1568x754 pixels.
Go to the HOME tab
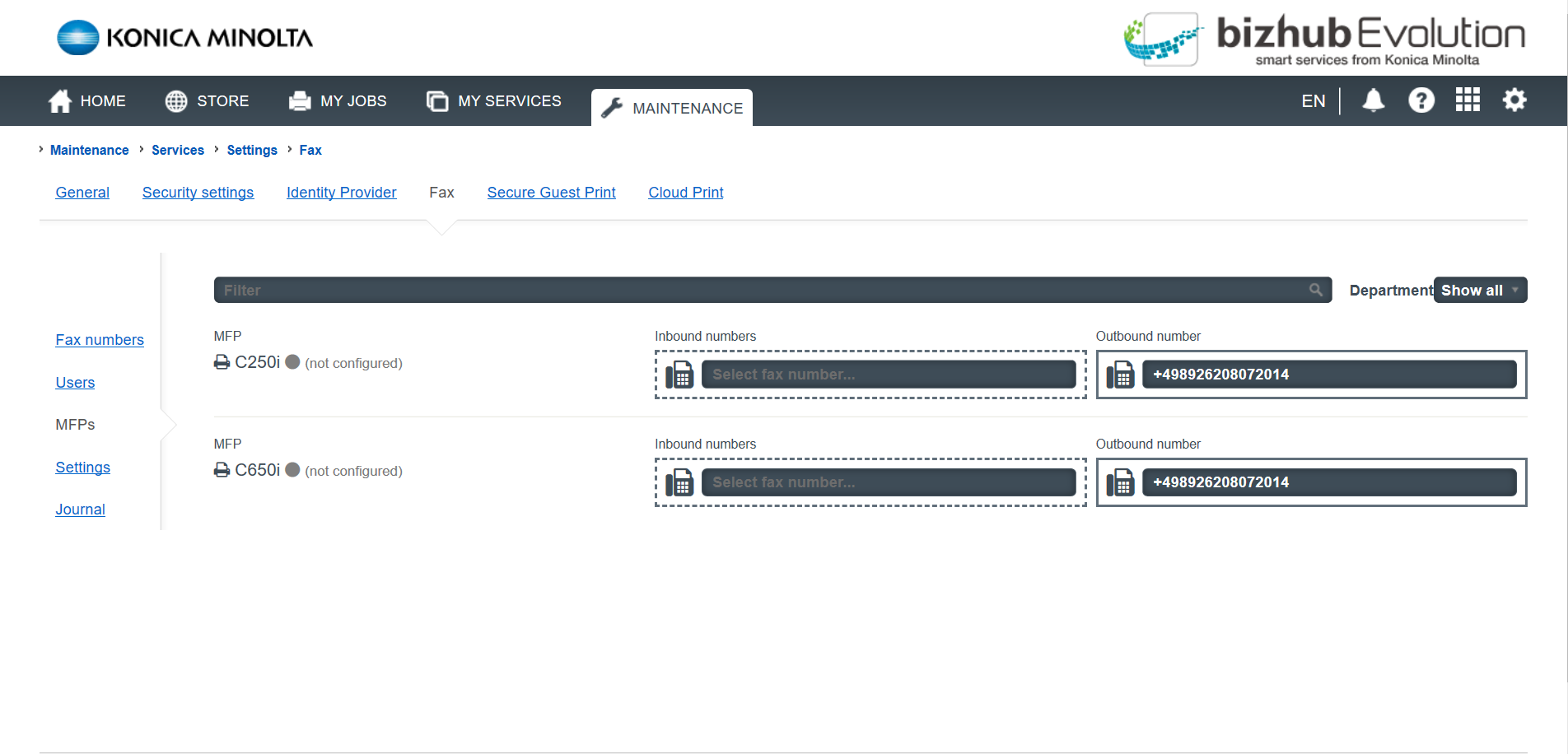click(86, 101)
